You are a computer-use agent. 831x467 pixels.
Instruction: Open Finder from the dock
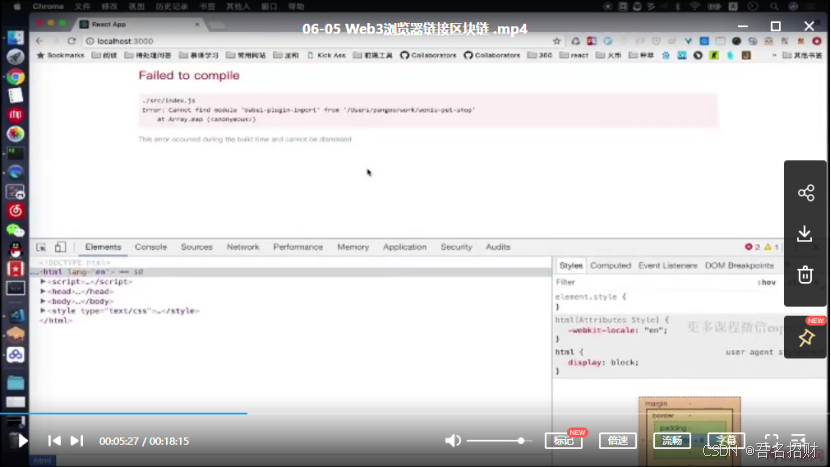pyautogui.click(x=15, y=37)
